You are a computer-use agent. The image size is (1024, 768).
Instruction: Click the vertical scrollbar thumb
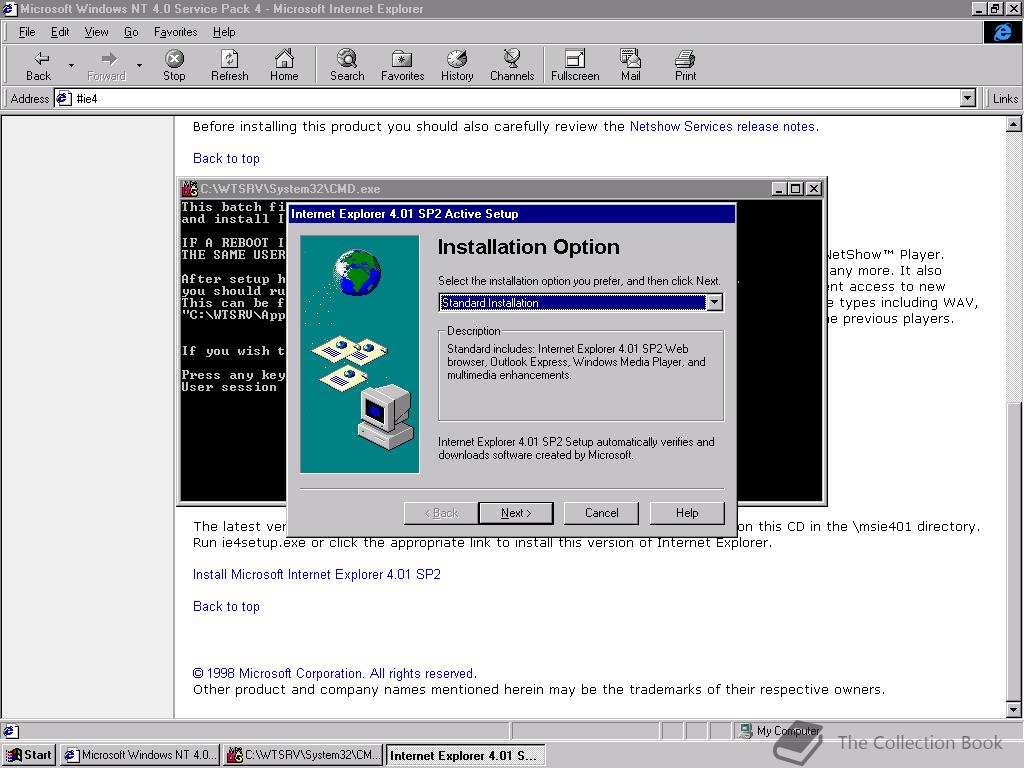pyautogui.click(x=1014, y=552)
